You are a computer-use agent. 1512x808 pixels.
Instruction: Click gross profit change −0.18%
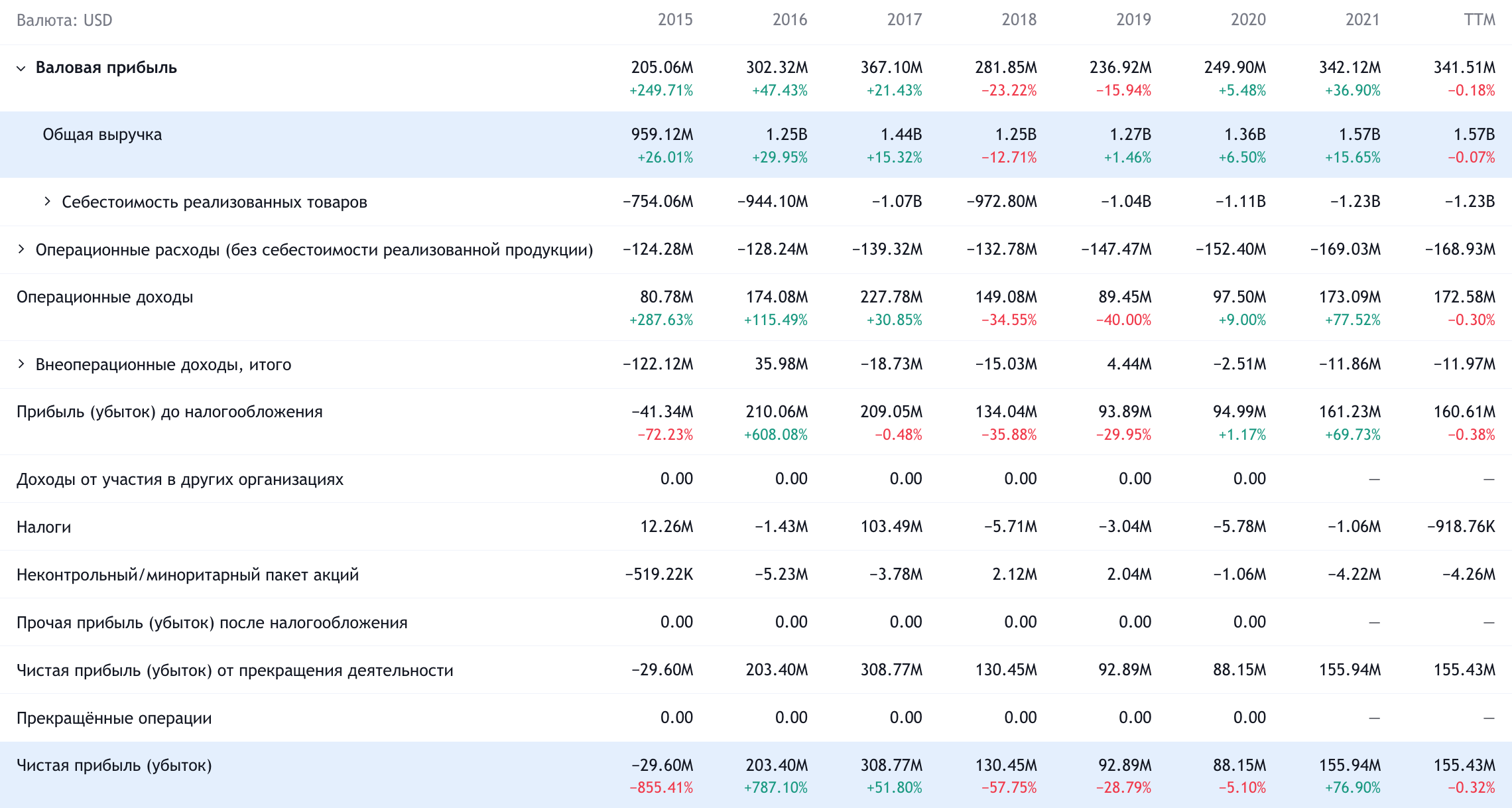coord(1472,90)
